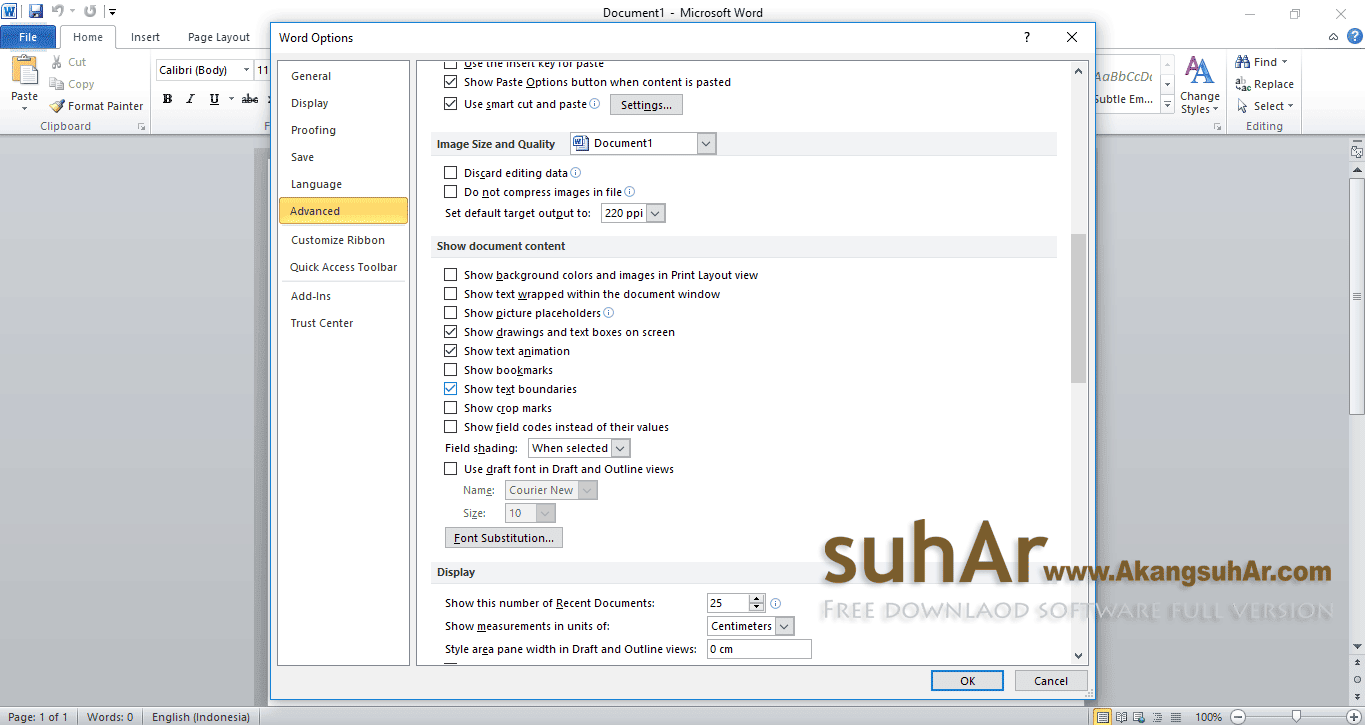1365x725 pixels.
Task: Click the Find binoculars icon
Action: (1243, 62)
